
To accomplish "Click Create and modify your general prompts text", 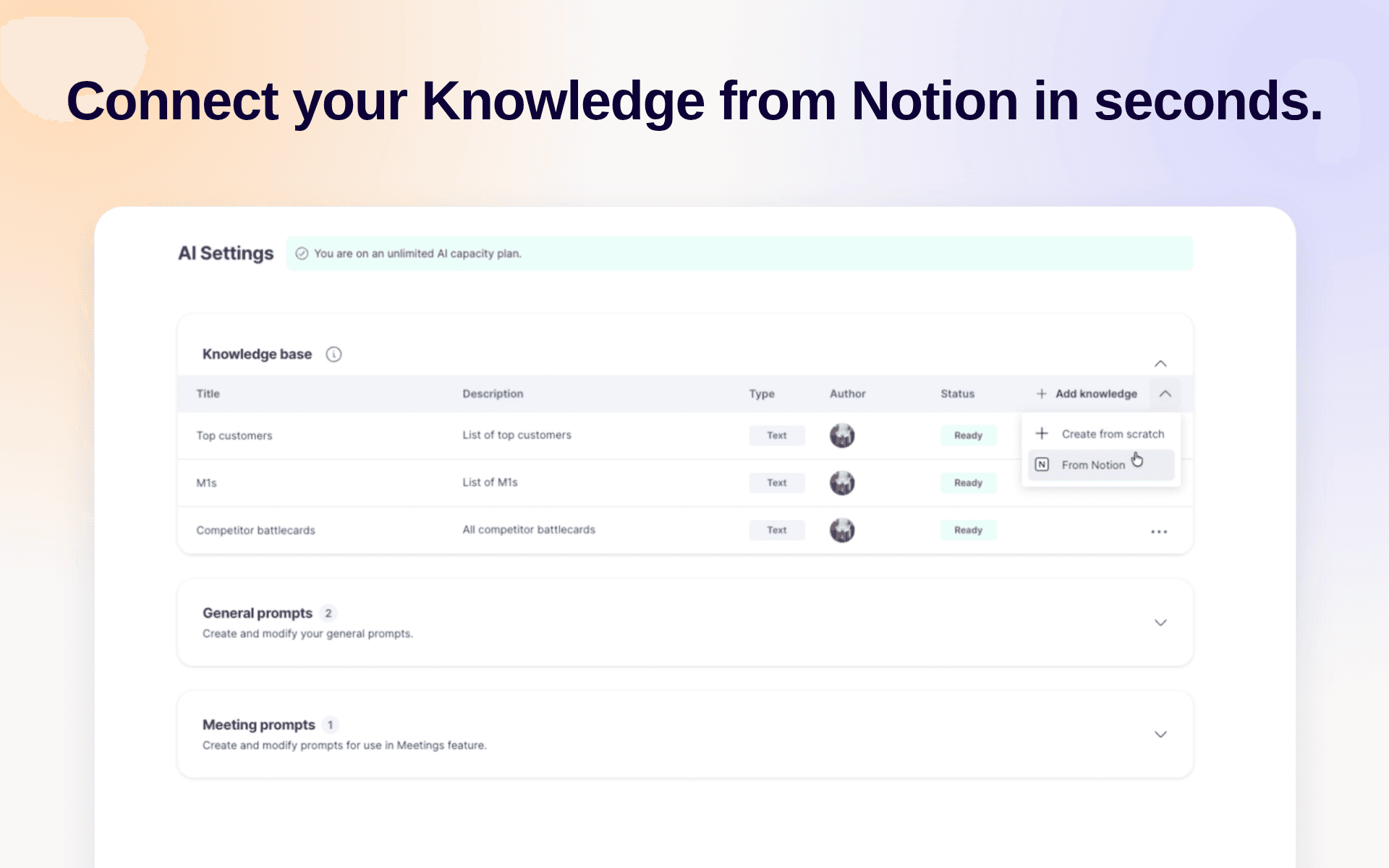I will point(307,634).
